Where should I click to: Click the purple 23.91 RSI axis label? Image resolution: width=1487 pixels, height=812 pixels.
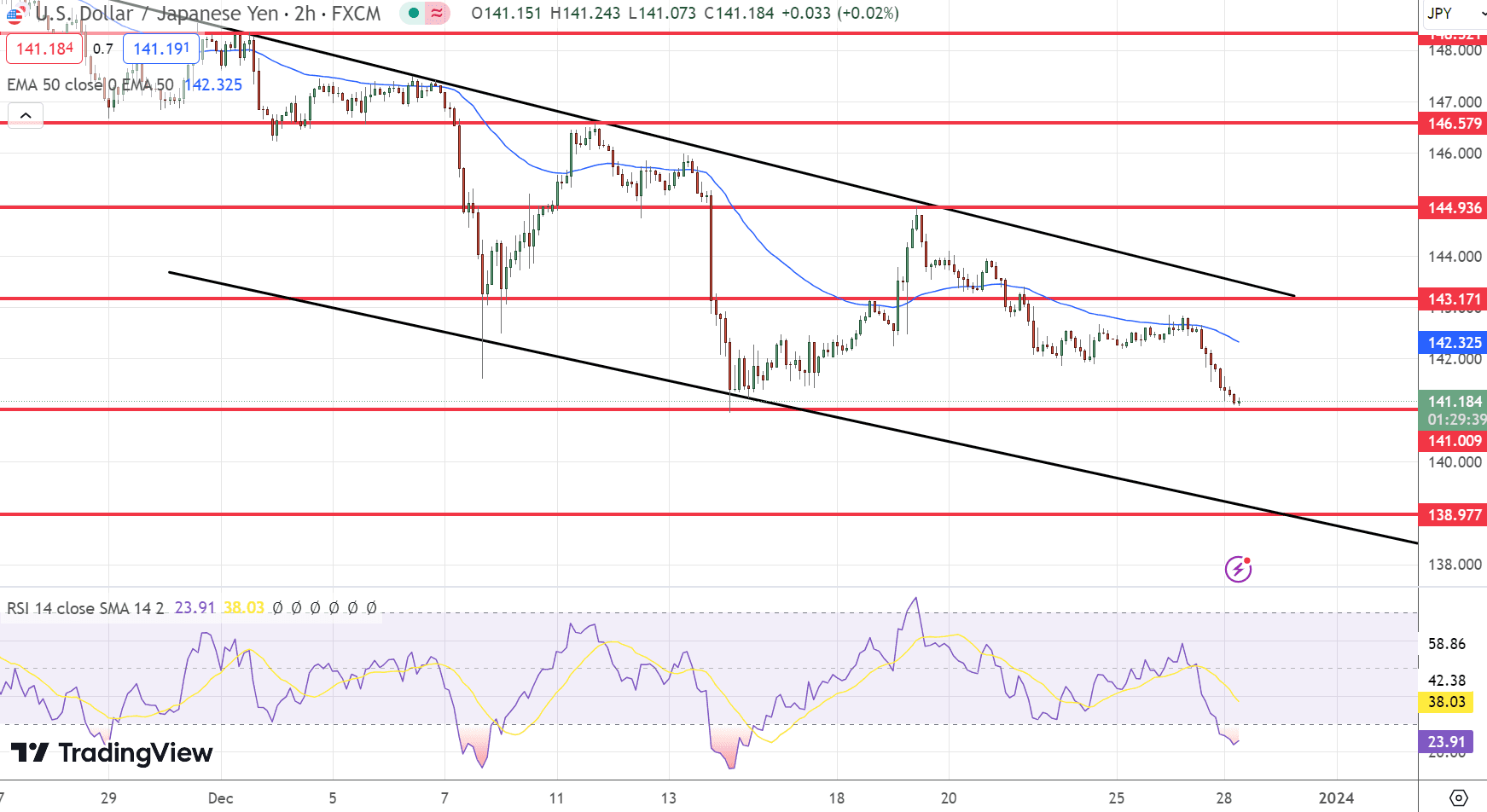(1446, 742)
